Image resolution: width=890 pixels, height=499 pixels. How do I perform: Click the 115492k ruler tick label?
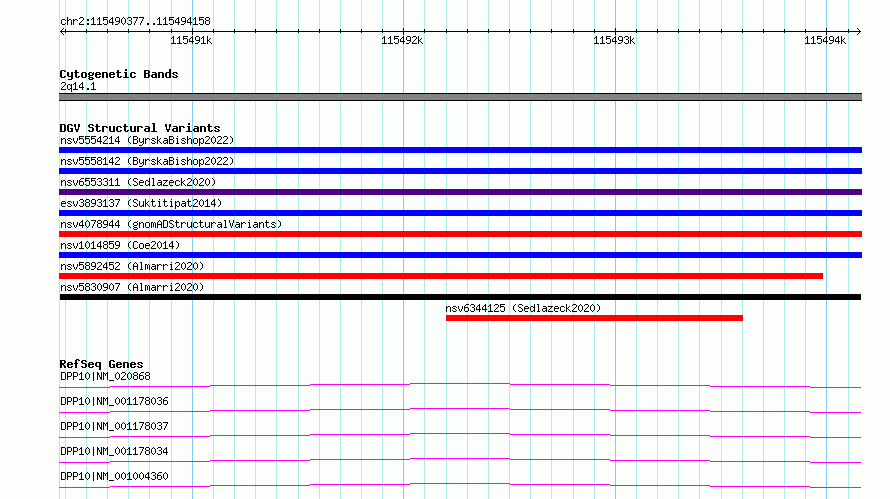pos(402,40)
